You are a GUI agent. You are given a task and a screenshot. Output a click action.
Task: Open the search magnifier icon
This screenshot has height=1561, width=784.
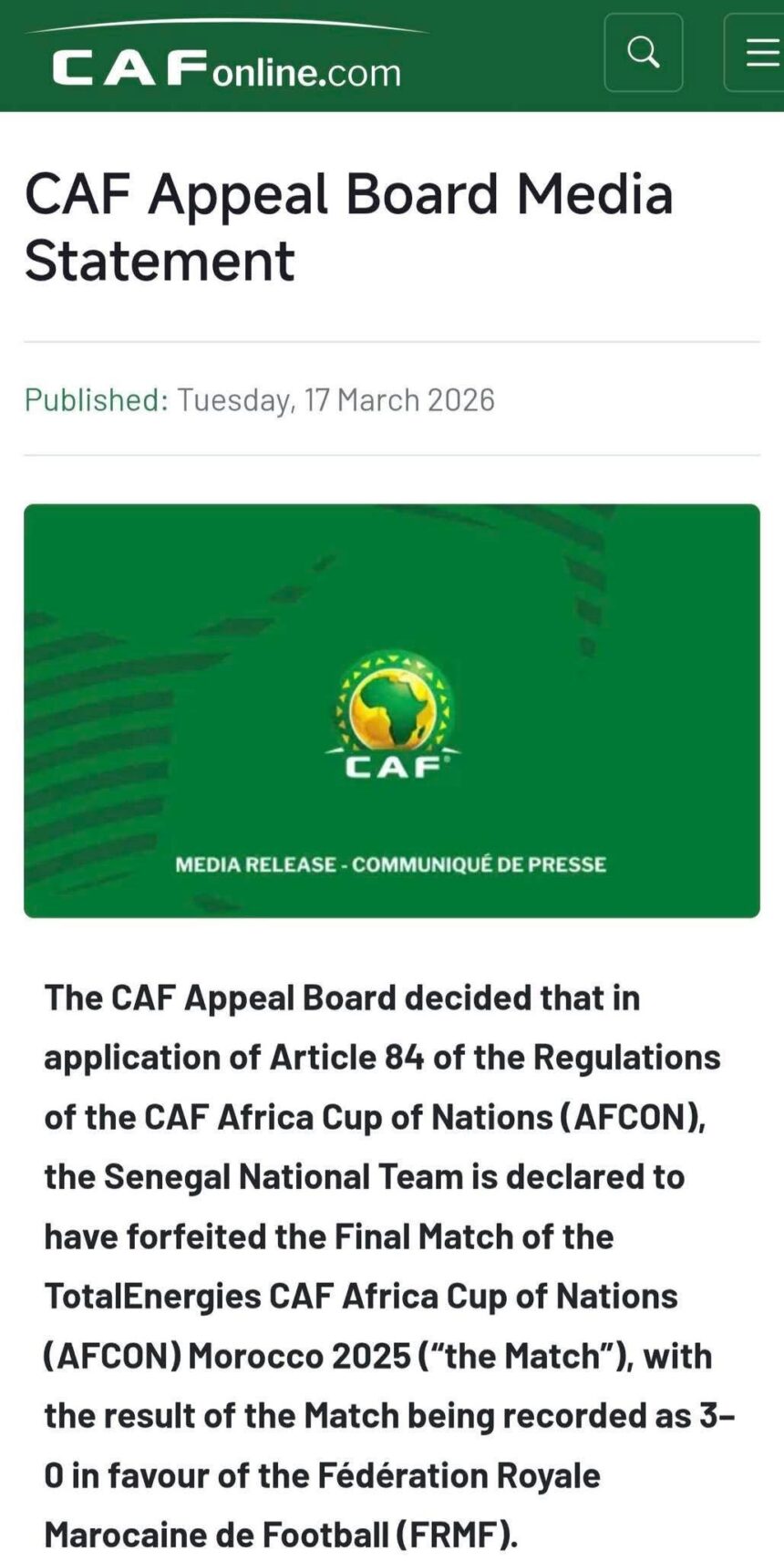[643, 53]
